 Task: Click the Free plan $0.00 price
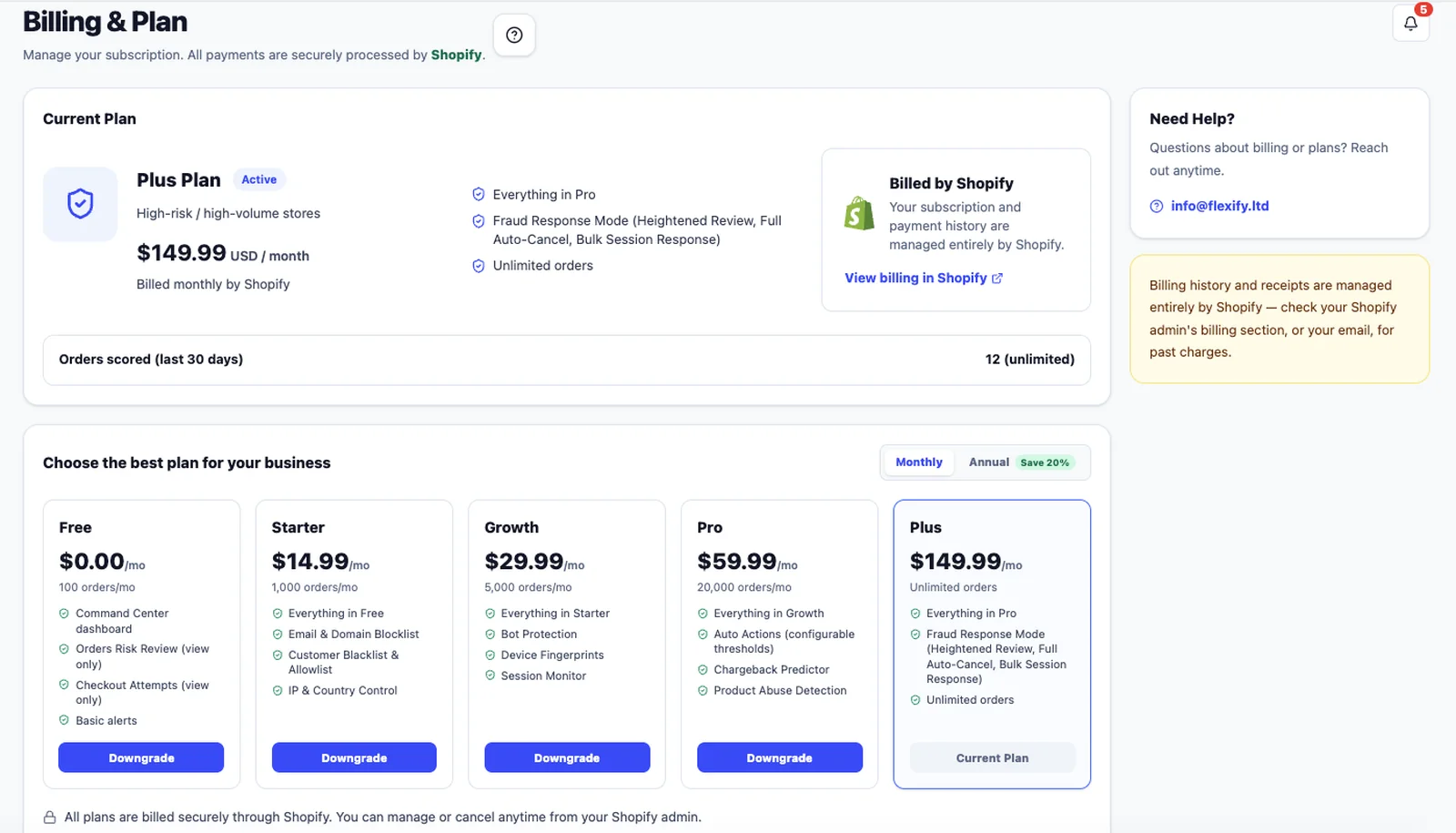[x=92, y=562]
